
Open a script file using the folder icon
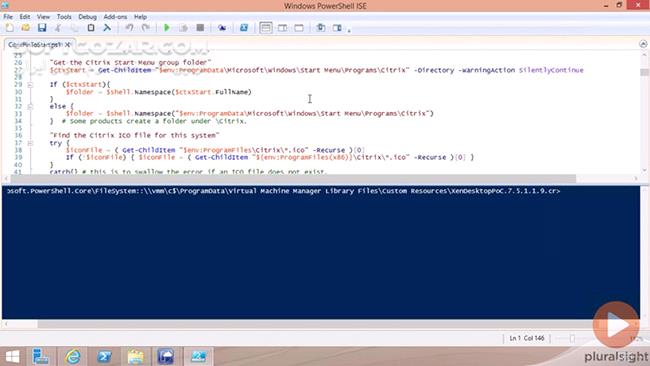pos(25,28)
